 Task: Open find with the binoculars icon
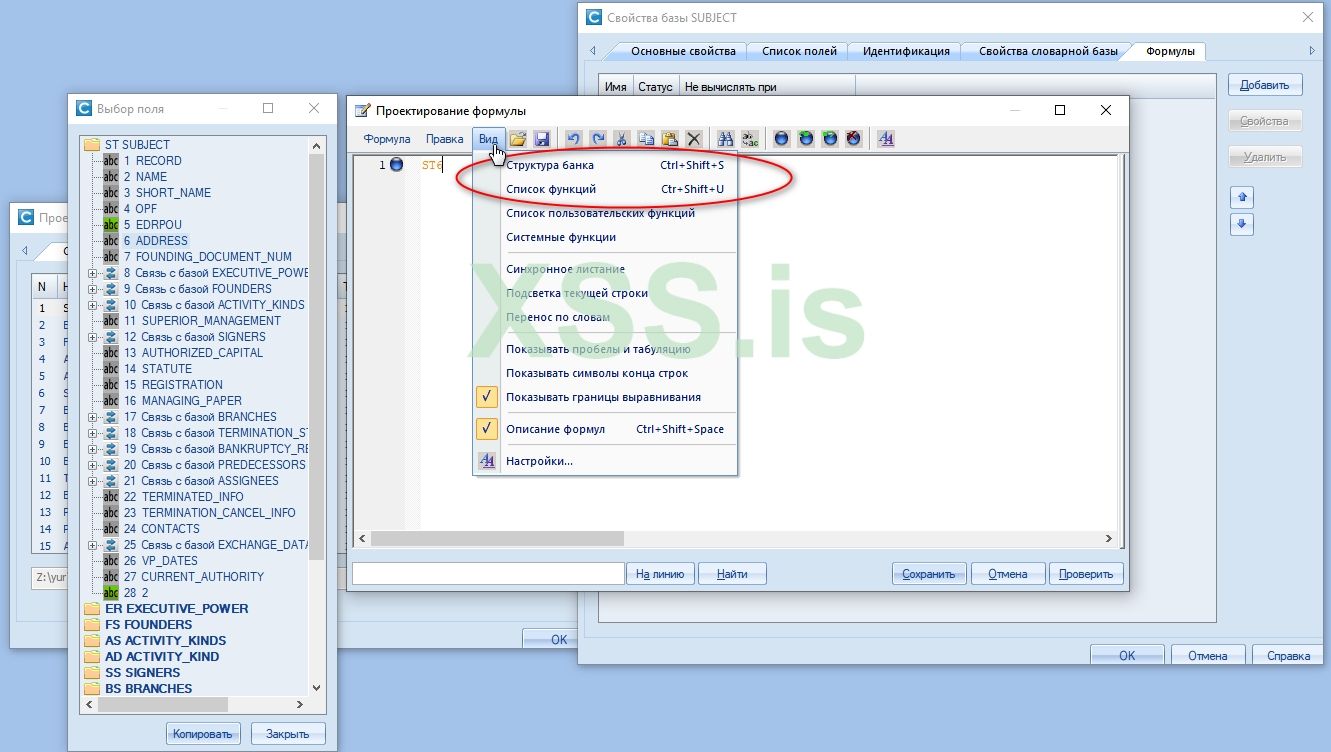tap(726, 139)
